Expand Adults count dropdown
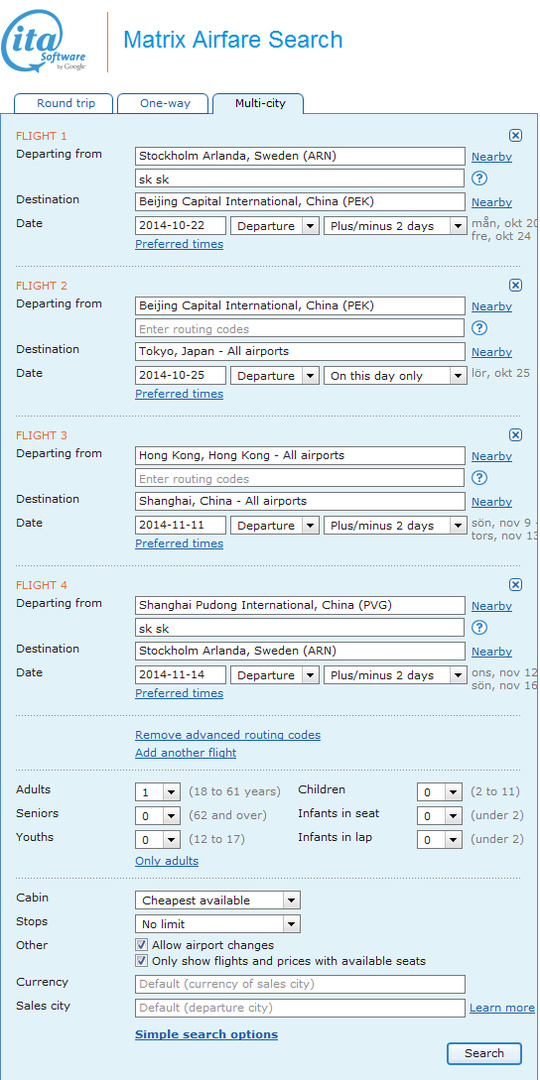 pos(158,793)
